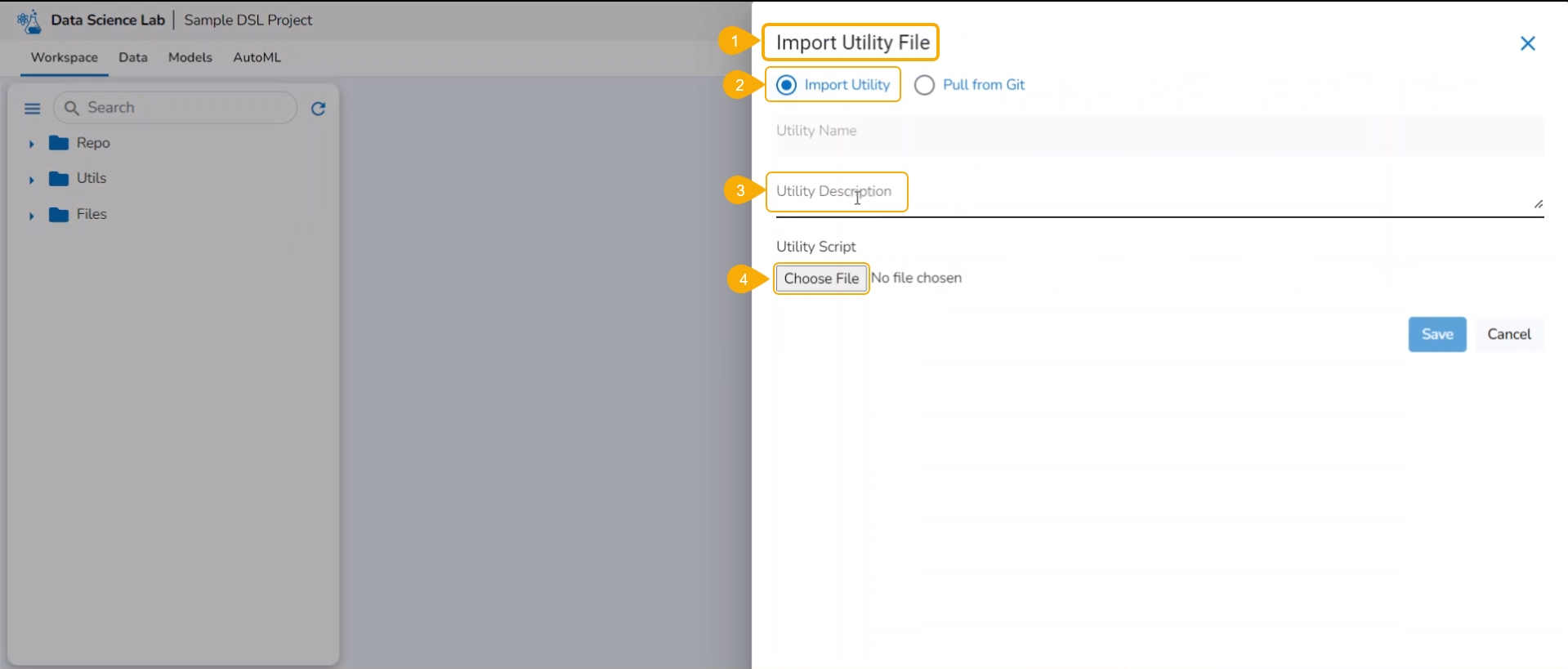Click the Utility Script label

(816, 247)
